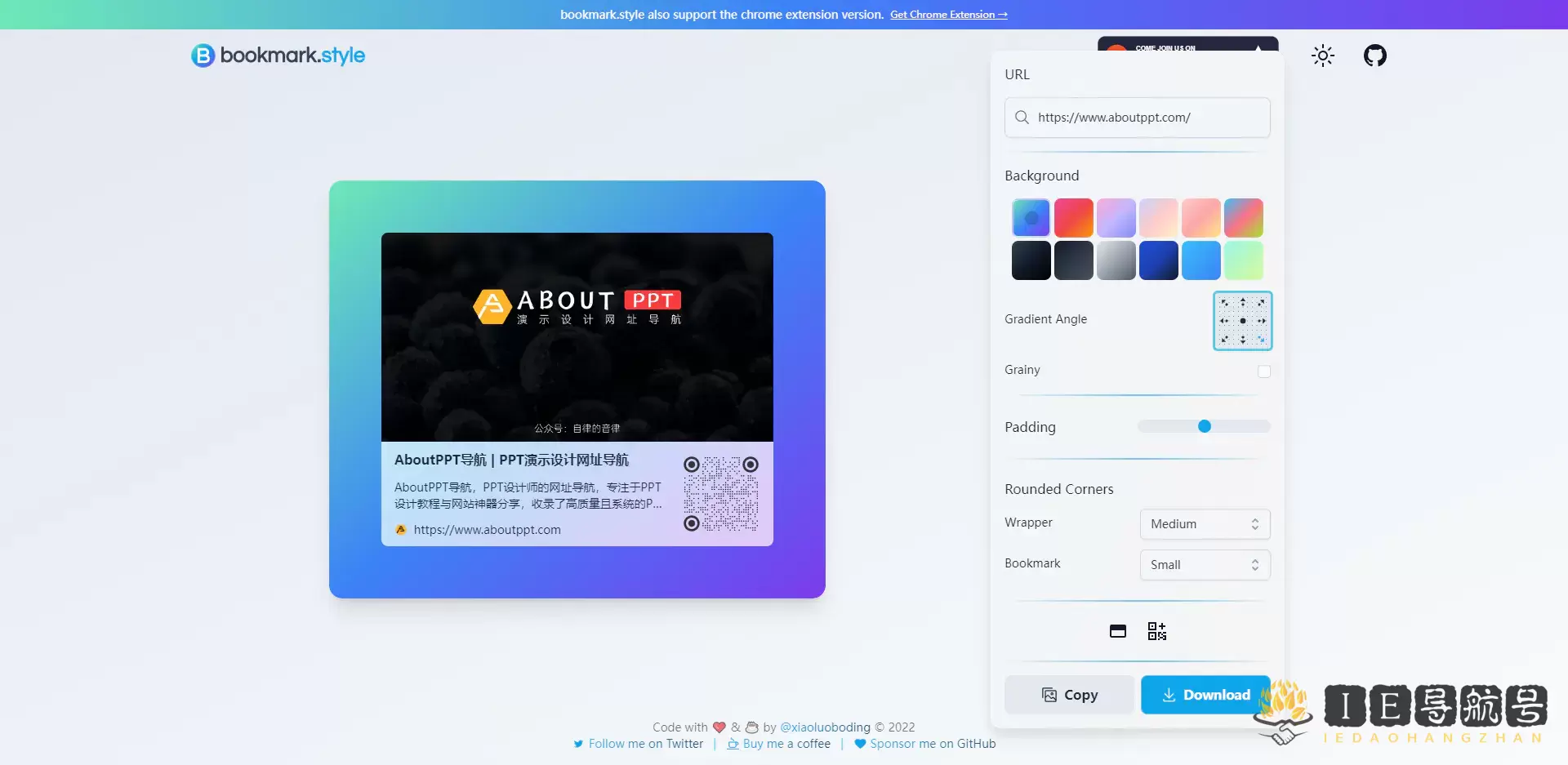This screenshot has width=1568, height=765.
Task: Select the red-orange gradient background swatch
Action: 1073,218
